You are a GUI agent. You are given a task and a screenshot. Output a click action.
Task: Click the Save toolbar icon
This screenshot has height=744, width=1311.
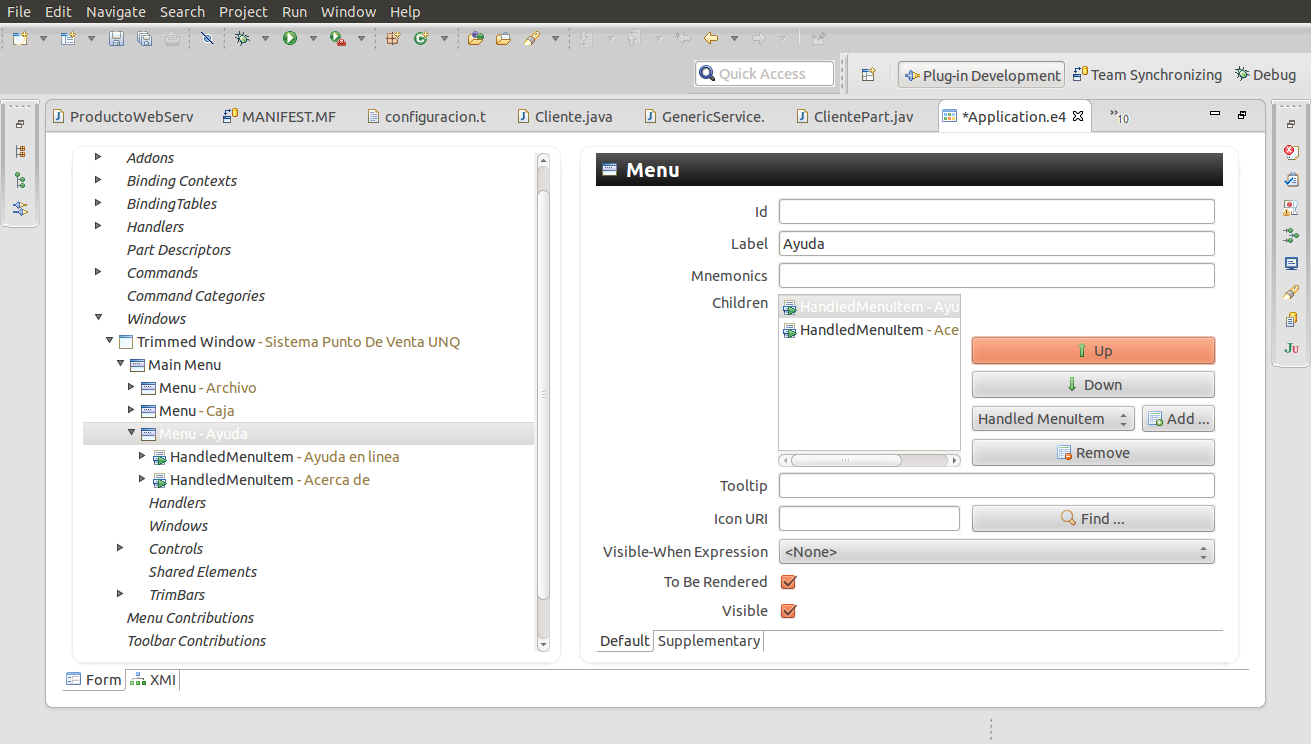pos(116,39)
